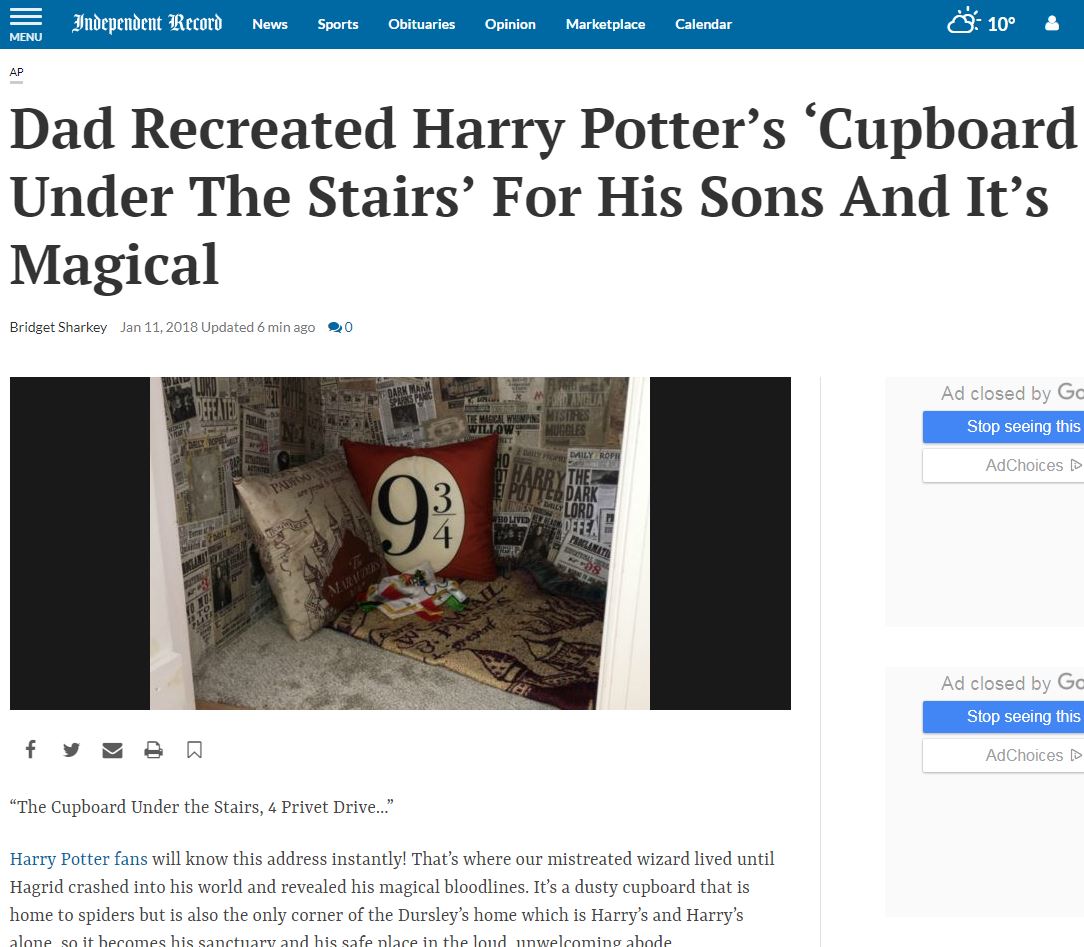Save article with the bookmark icon
This screenshot has width=1084, height=947.
[194, 750]
